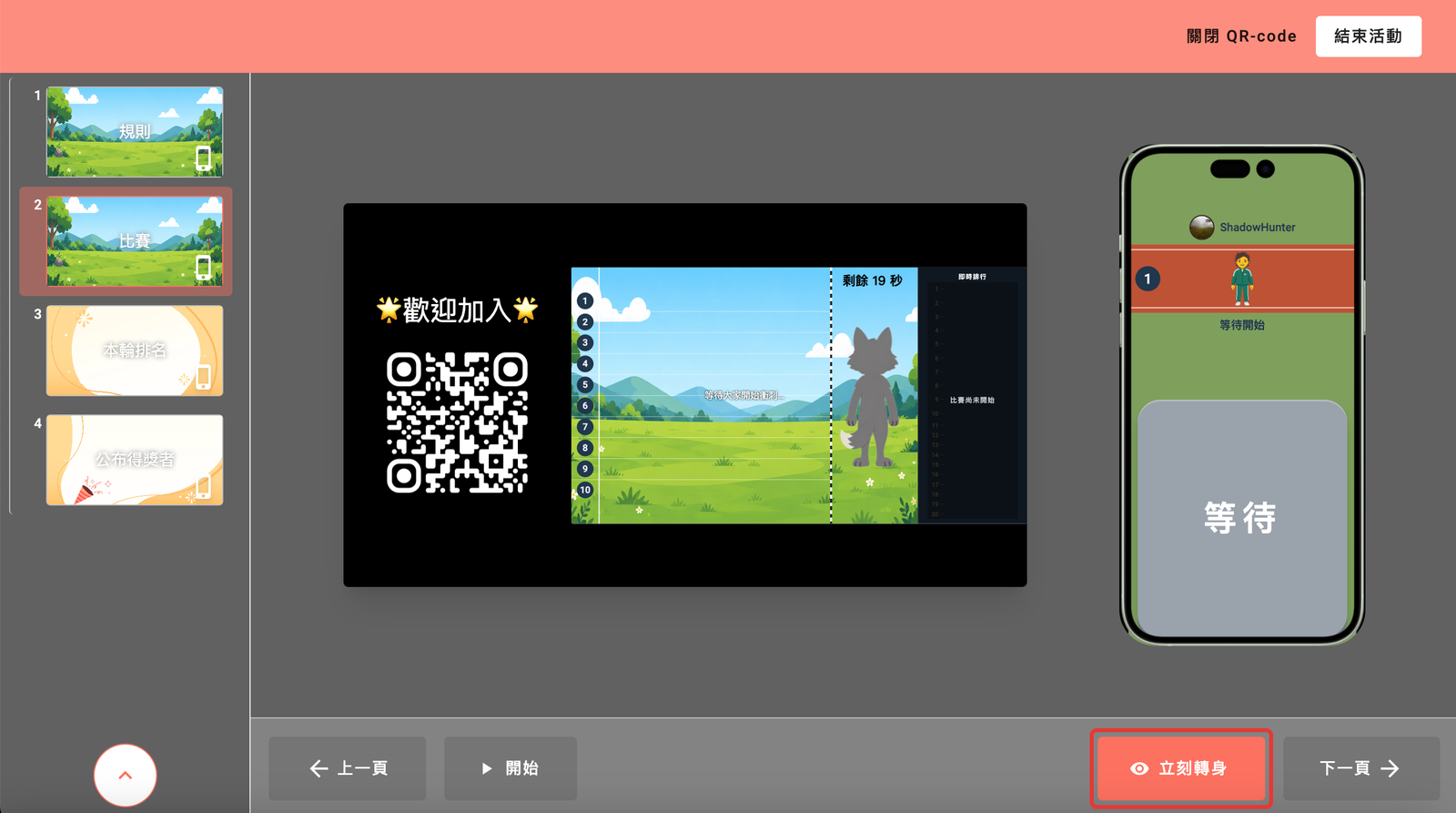Viewport: 1456px width, 813px height.
Task: Go to next page with 下一頁
Action: [x=1361, y=768]
